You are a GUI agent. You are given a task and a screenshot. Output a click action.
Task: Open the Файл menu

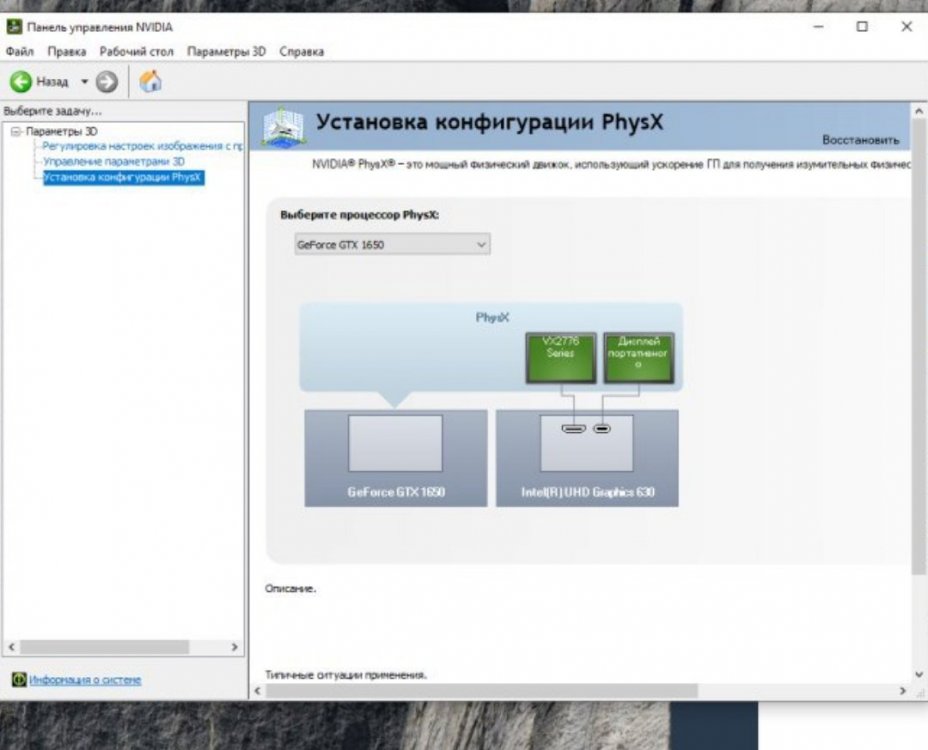pyautogui.click(x=20, y=51)
